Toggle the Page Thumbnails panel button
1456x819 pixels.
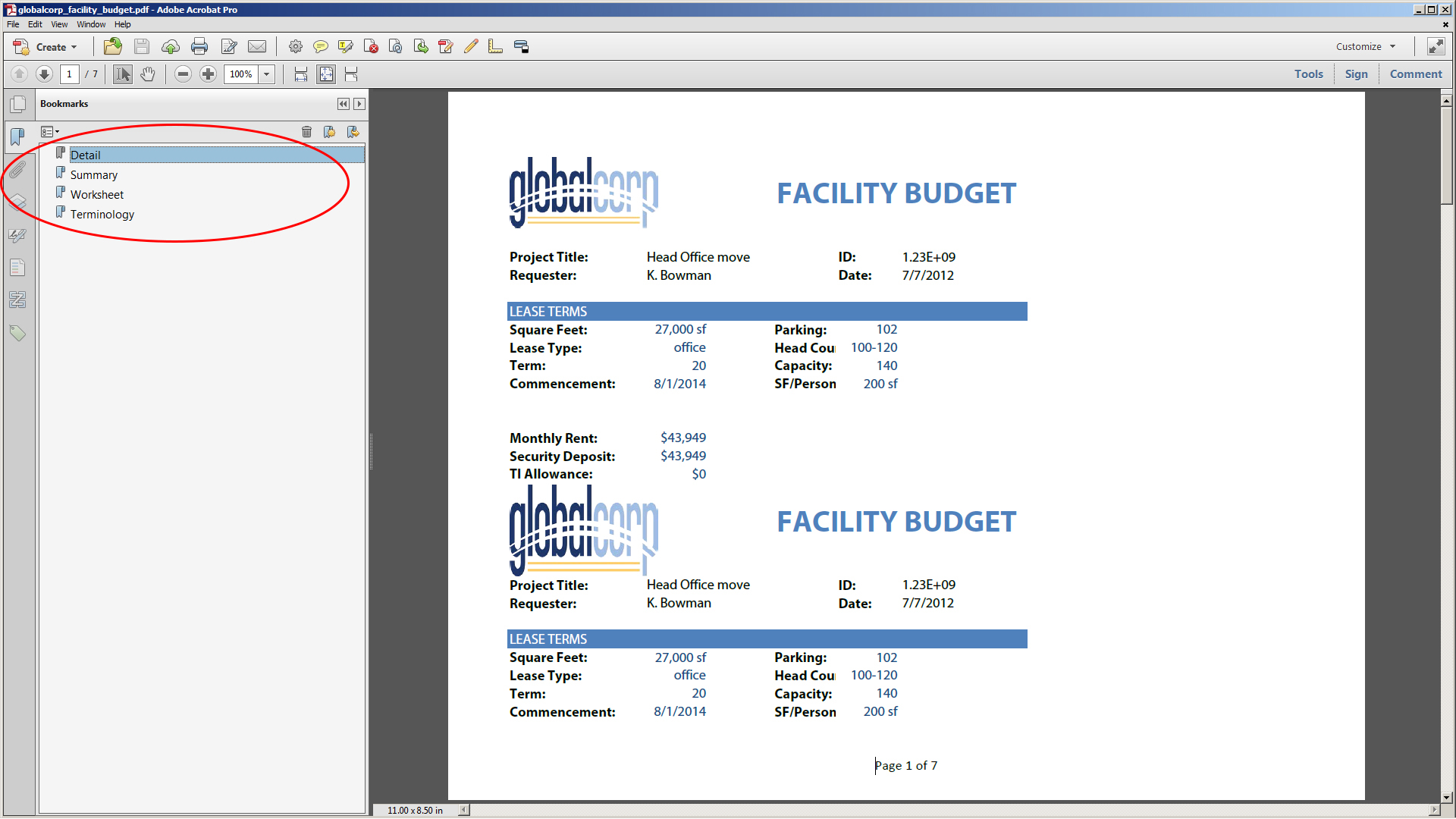17,104
